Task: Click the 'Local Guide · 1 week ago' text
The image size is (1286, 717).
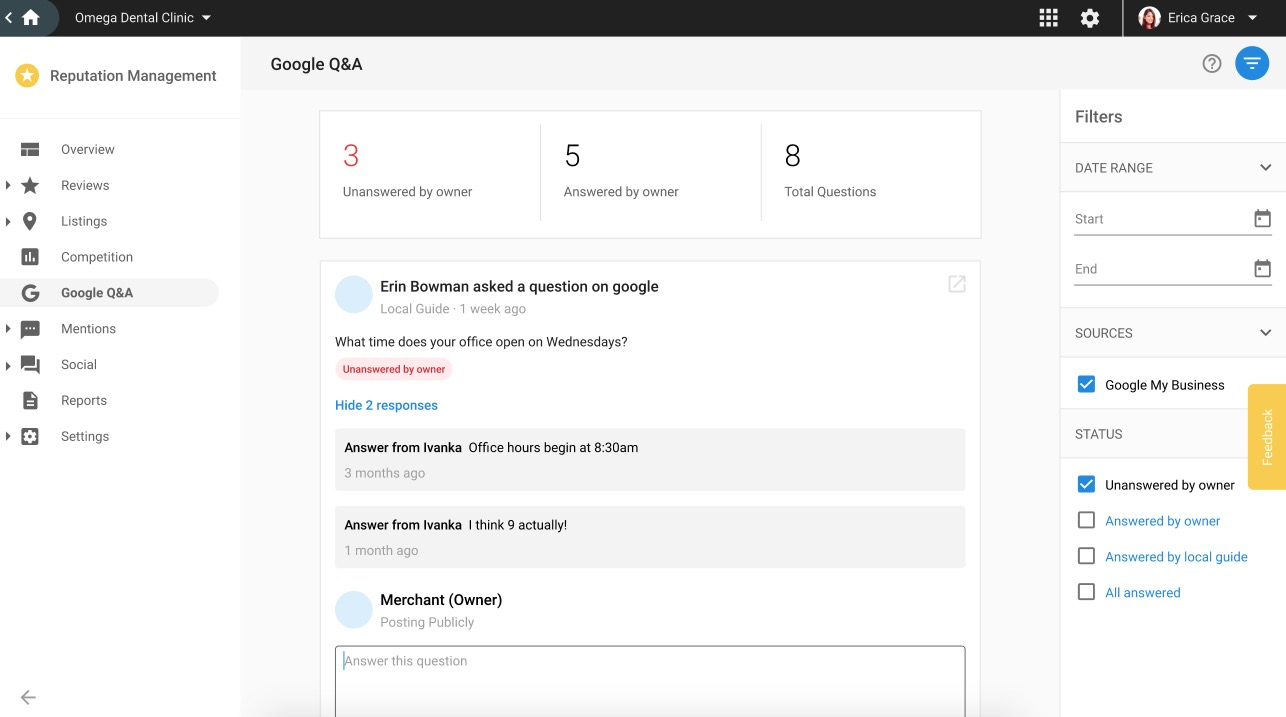Action: (x=453, y=309)
